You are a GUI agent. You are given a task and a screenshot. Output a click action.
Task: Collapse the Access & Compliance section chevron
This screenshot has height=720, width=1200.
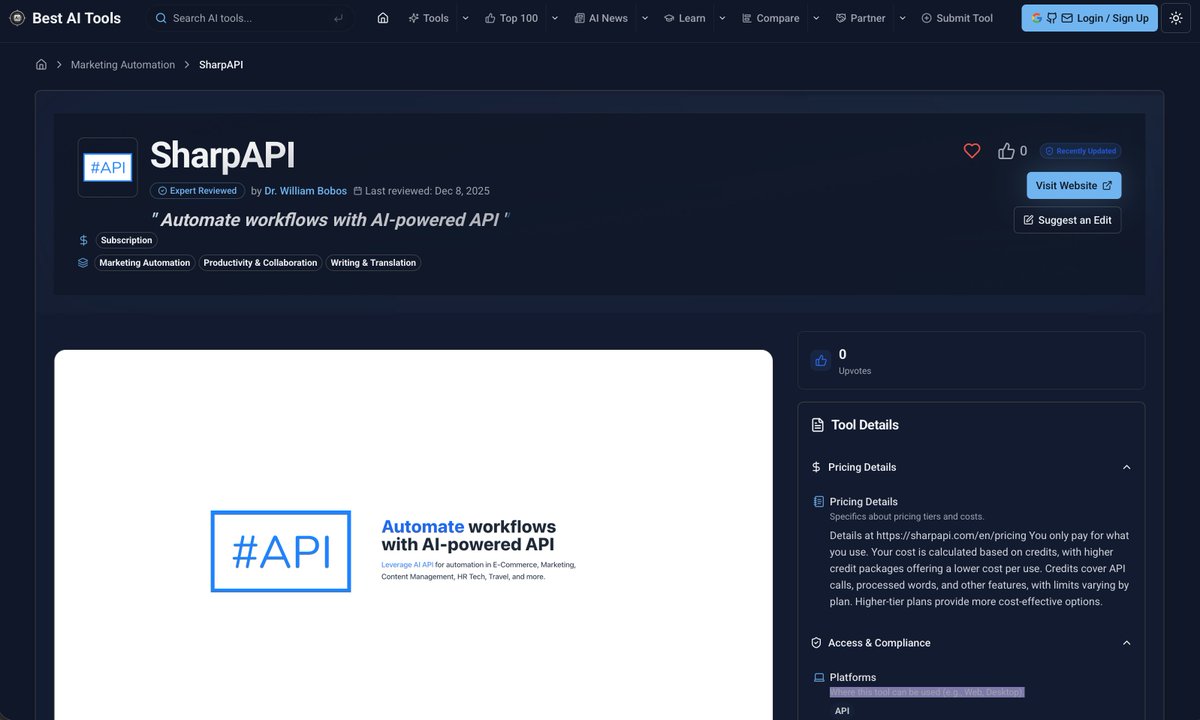1127,643
